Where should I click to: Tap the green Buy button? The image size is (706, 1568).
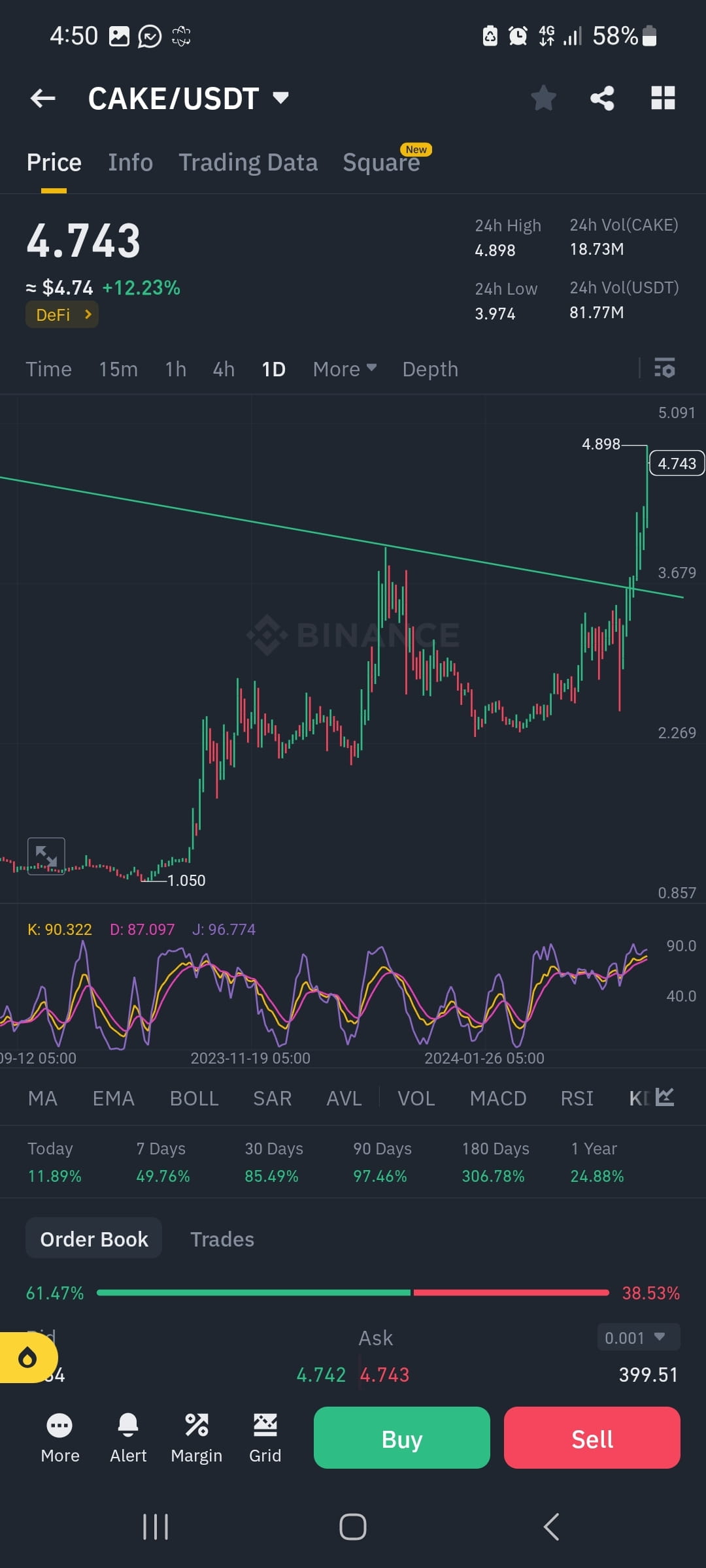[x=402, y=1439]
